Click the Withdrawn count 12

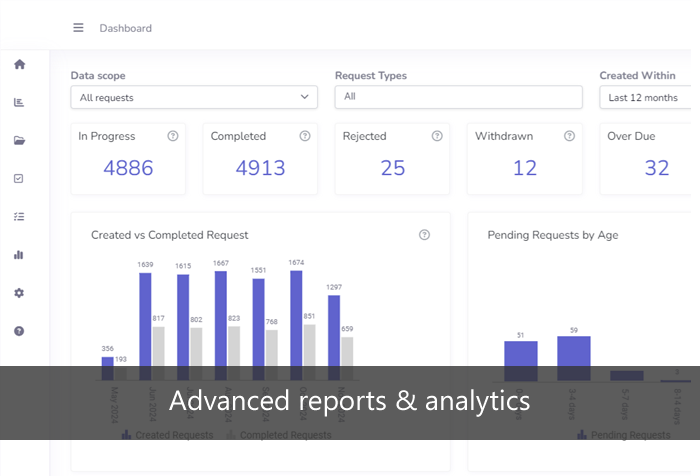(525, 168)
